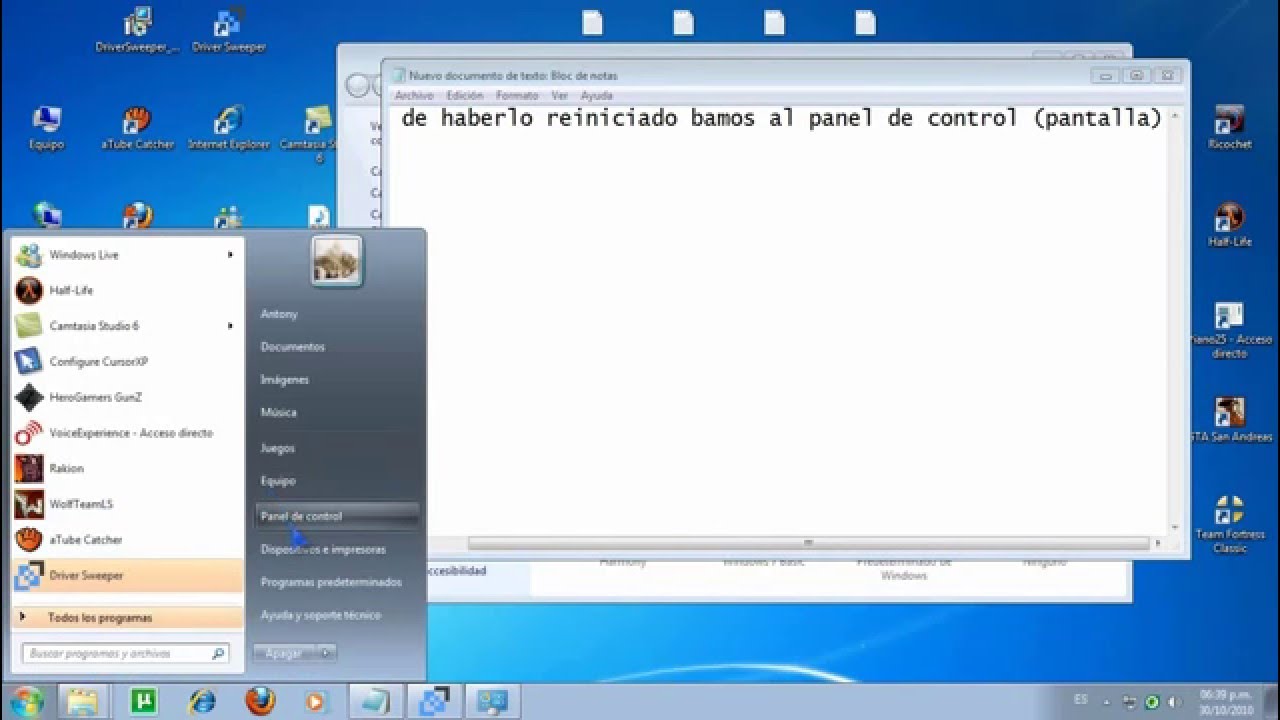
Task: Launch Configure CursorXP from Start menu
Action: point(128,361)
